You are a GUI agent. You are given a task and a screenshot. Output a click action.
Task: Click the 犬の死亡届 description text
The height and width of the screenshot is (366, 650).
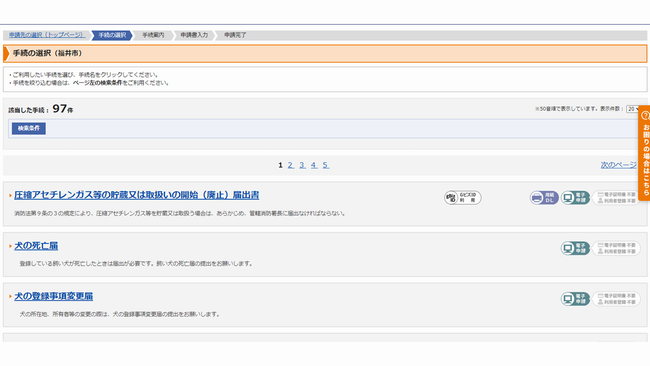[x=136, y=264]
